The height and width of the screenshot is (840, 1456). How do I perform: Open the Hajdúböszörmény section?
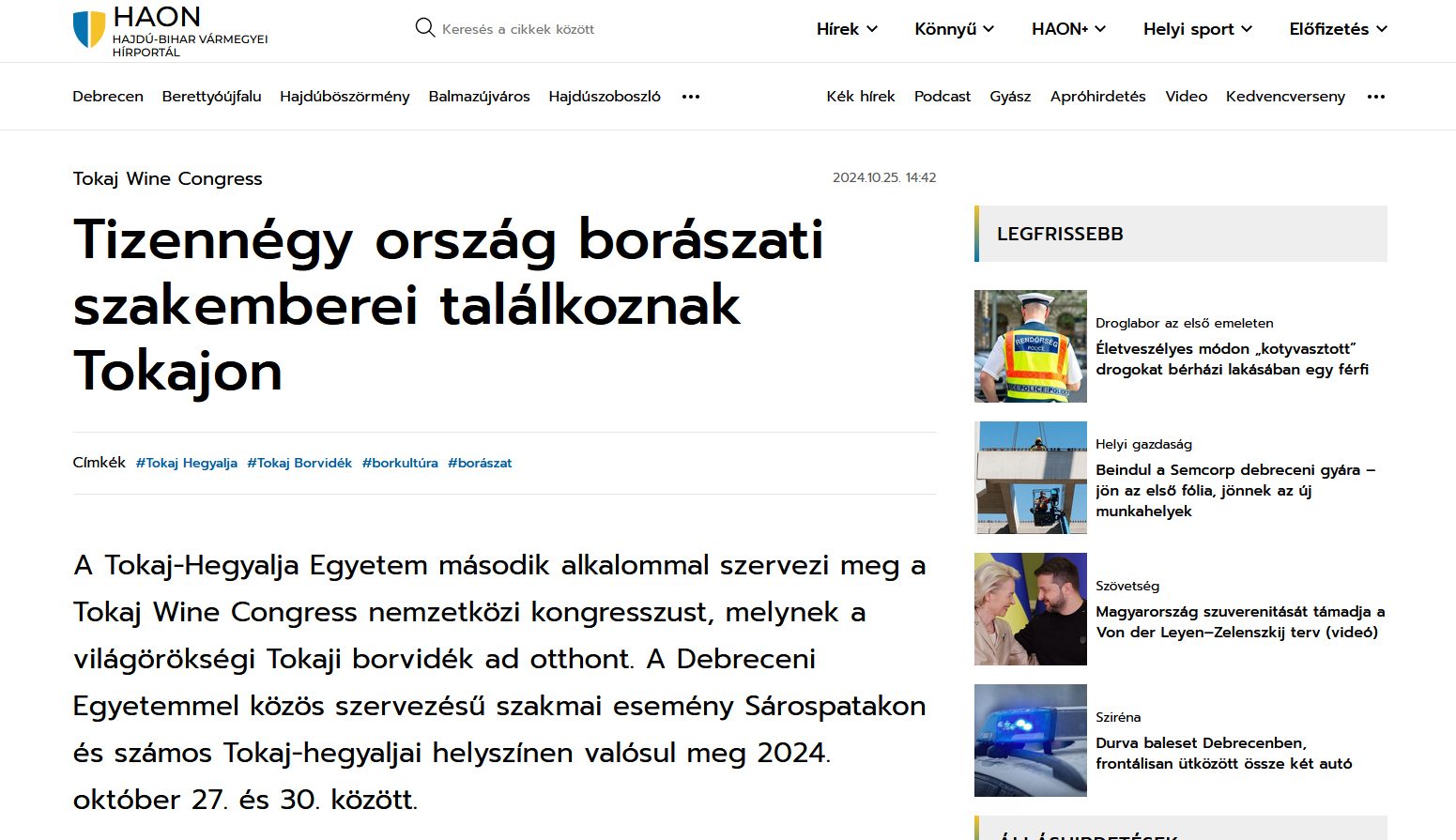pyautogui.click(x=345, y=97)
